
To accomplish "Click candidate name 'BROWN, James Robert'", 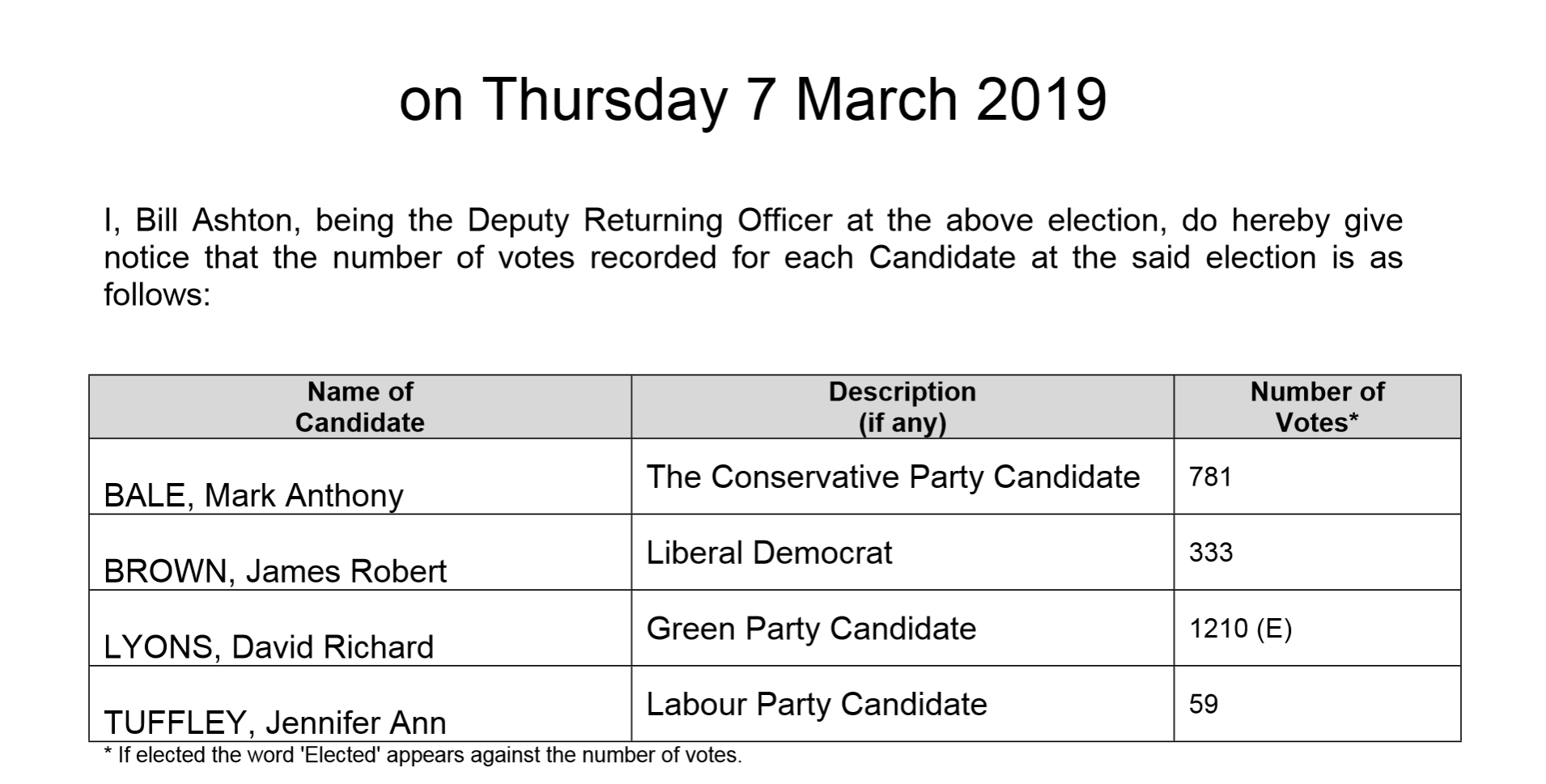I will (275, 571).
